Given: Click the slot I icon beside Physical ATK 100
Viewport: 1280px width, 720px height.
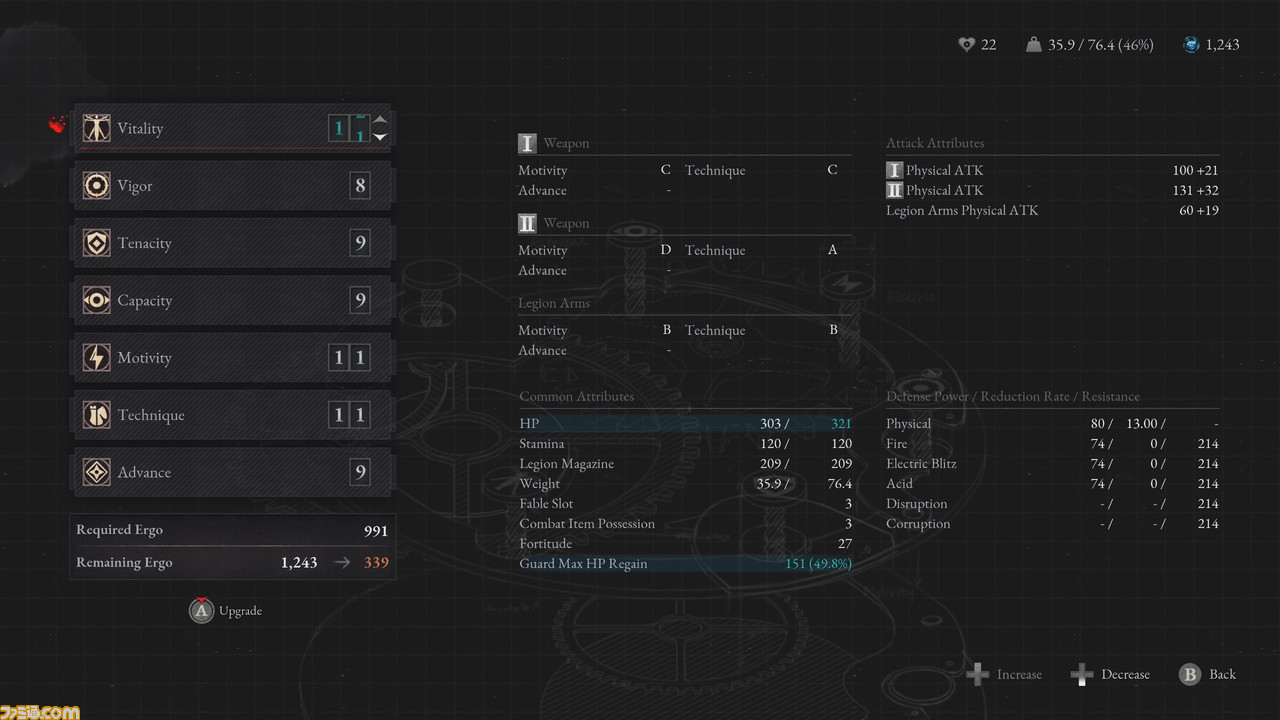Looking at the screenshot, I should [x=894, y=170].
